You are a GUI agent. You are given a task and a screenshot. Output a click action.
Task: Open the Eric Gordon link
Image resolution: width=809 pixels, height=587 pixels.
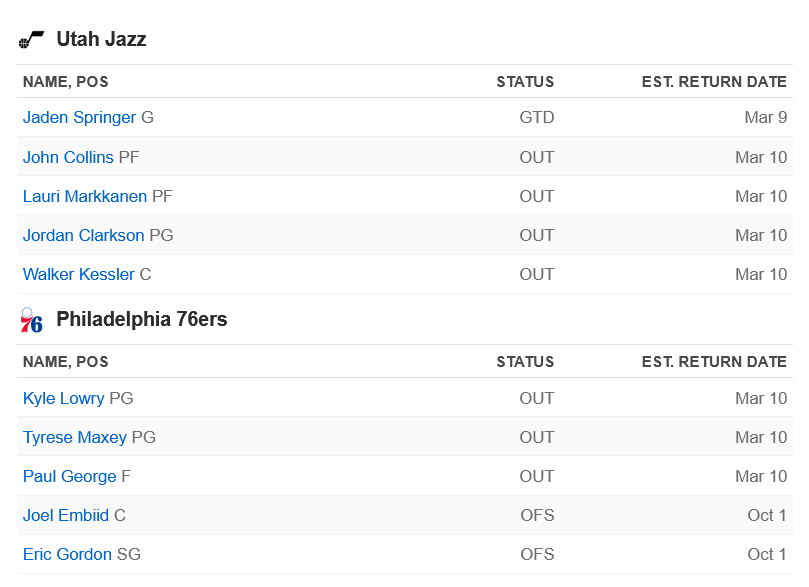coord(67,555)
